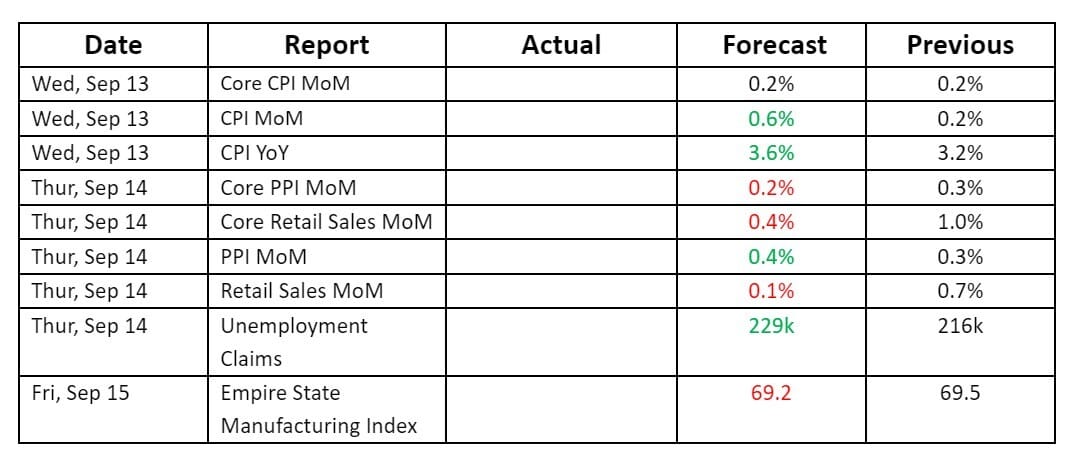Click the 216k previous value

coord(960,326)
